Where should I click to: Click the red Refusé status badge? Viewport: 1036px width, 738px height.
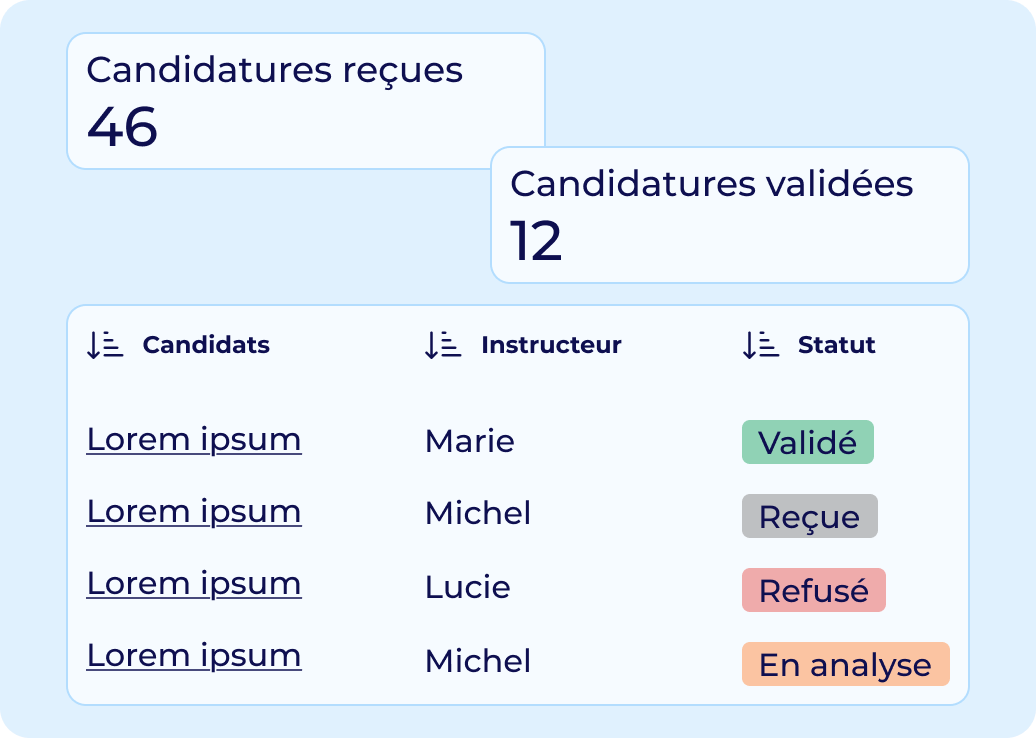(x=814, y=590)
